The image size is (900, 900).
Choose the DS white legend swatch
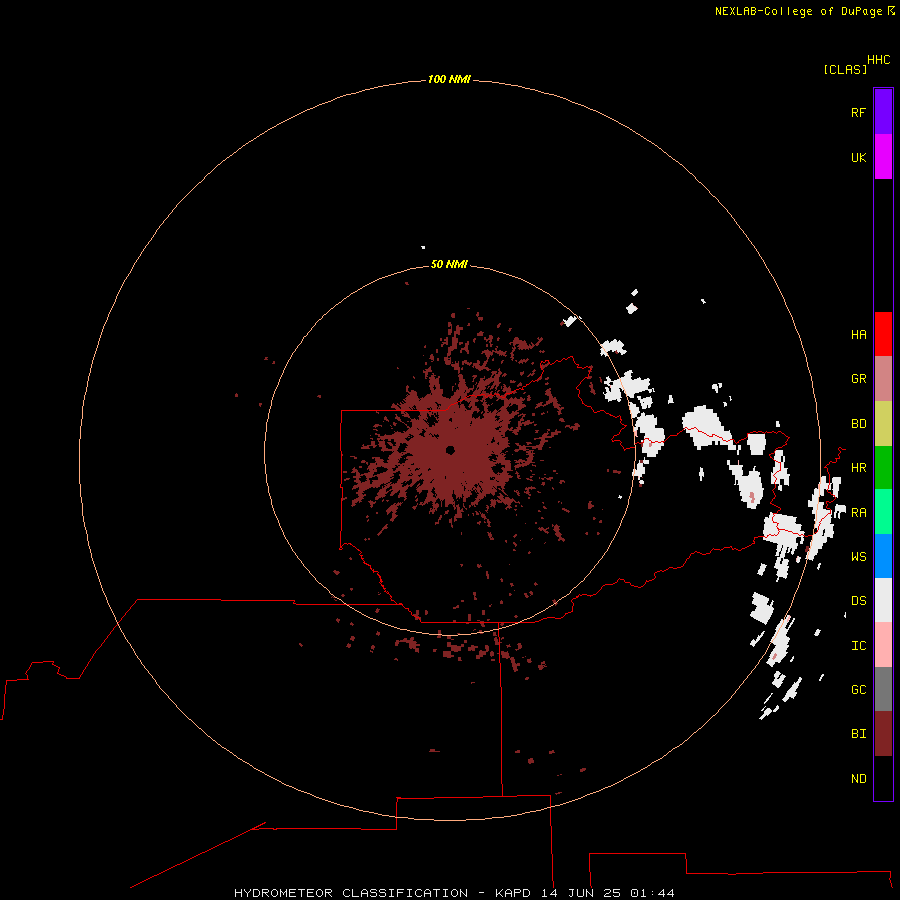(x=883, y=600)
